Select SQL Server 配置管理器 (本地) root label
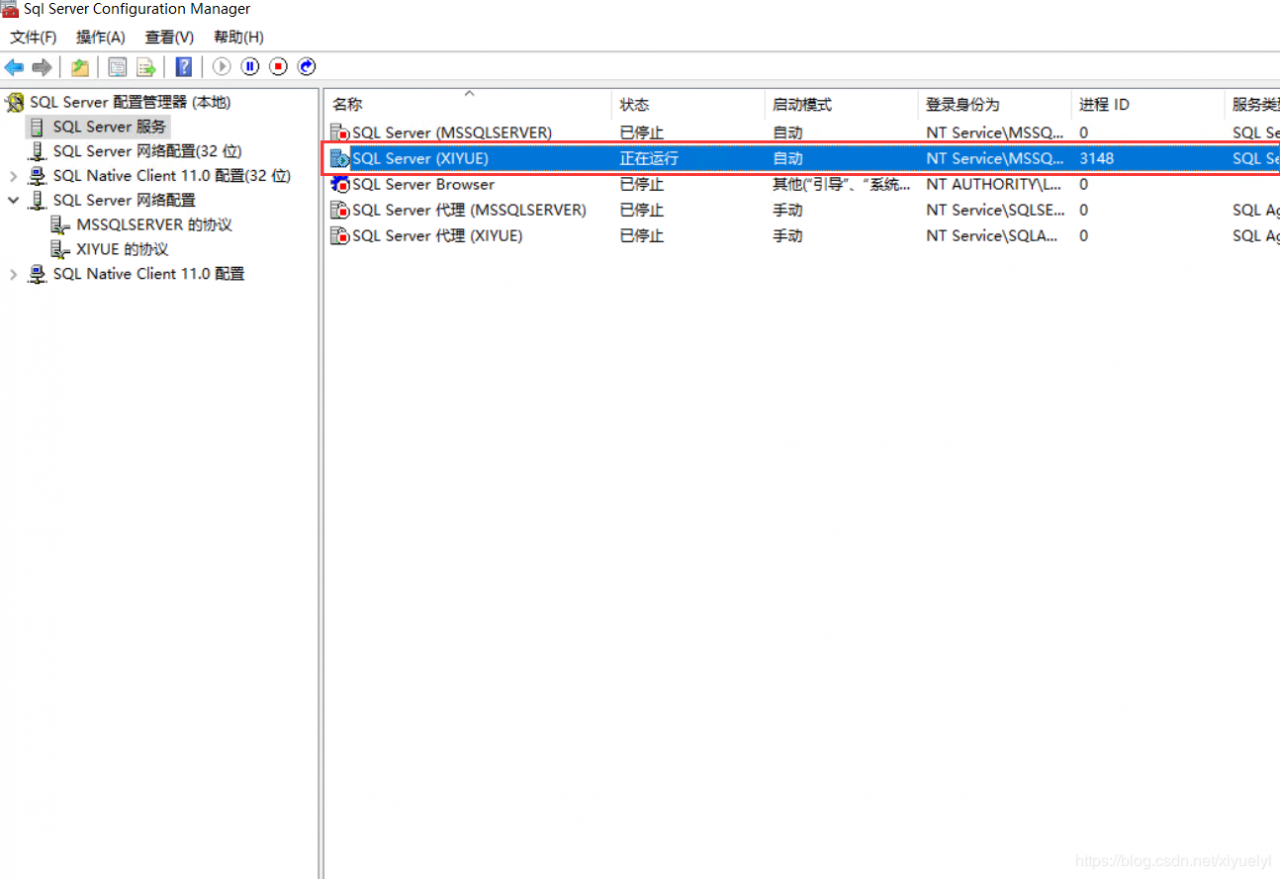The width and height of the screenshot is (1280, 879). [130, 102]
